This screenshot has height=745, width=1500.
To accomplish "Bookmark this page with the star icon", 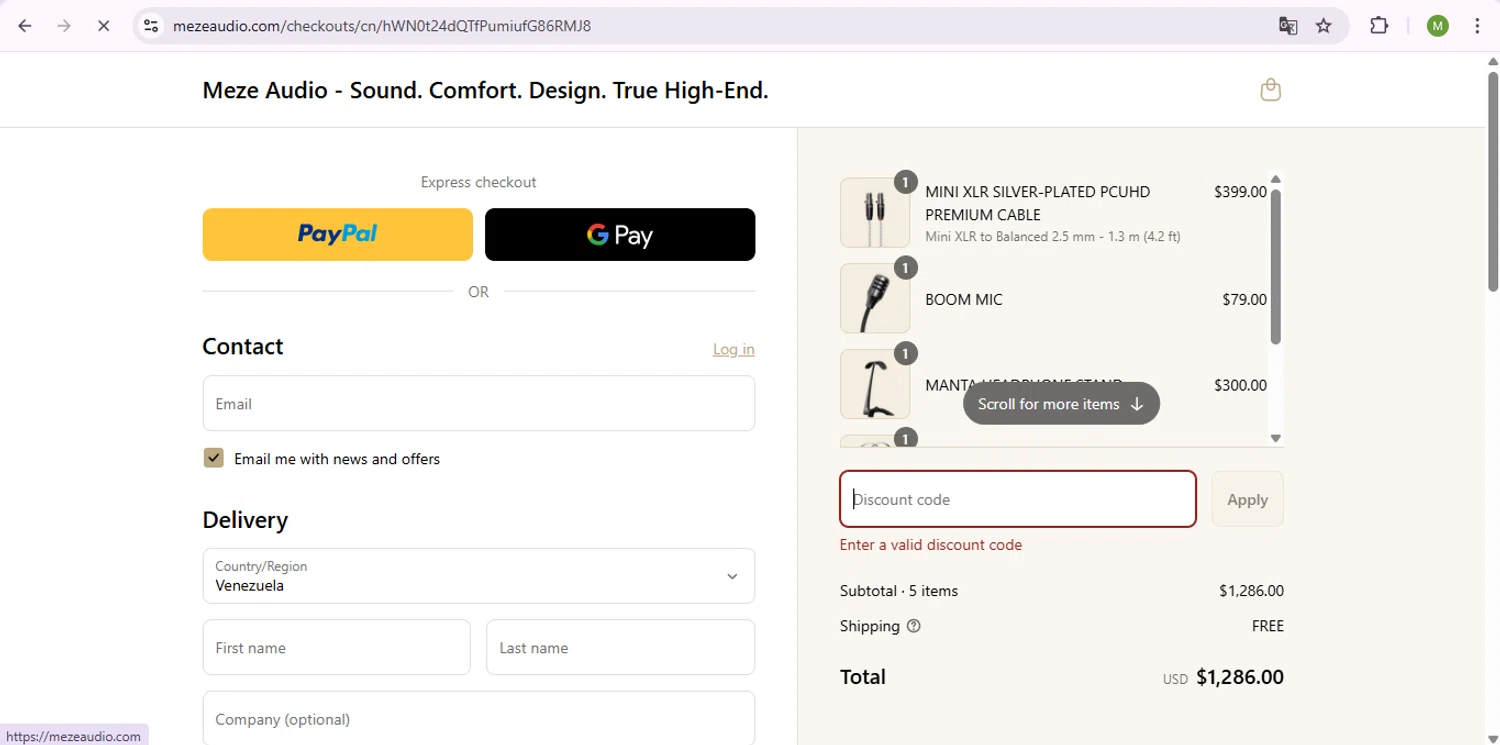I will click(1324, 26).
